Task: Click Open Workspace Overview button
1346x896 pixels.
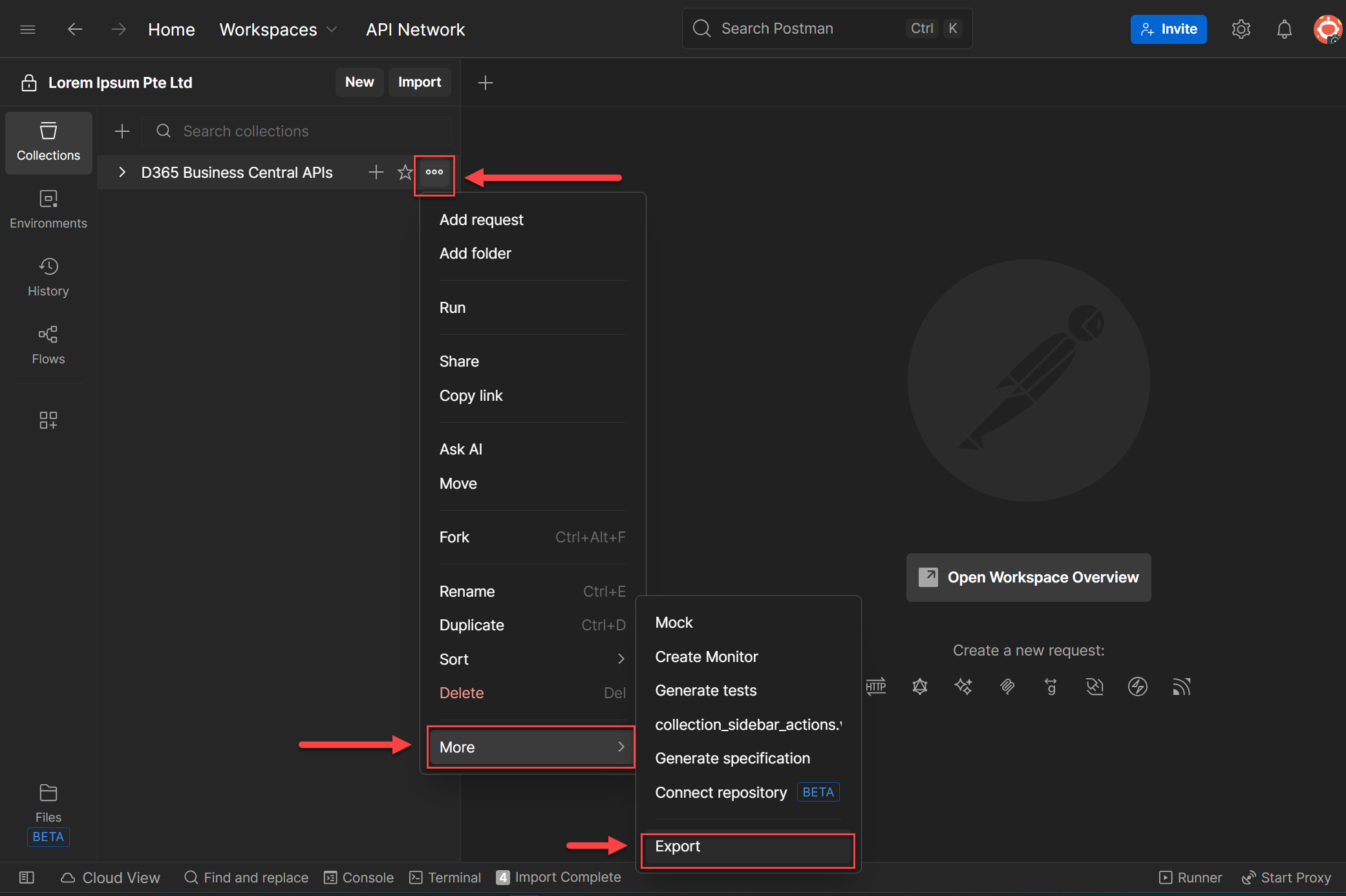Action: coord(1029,577)
